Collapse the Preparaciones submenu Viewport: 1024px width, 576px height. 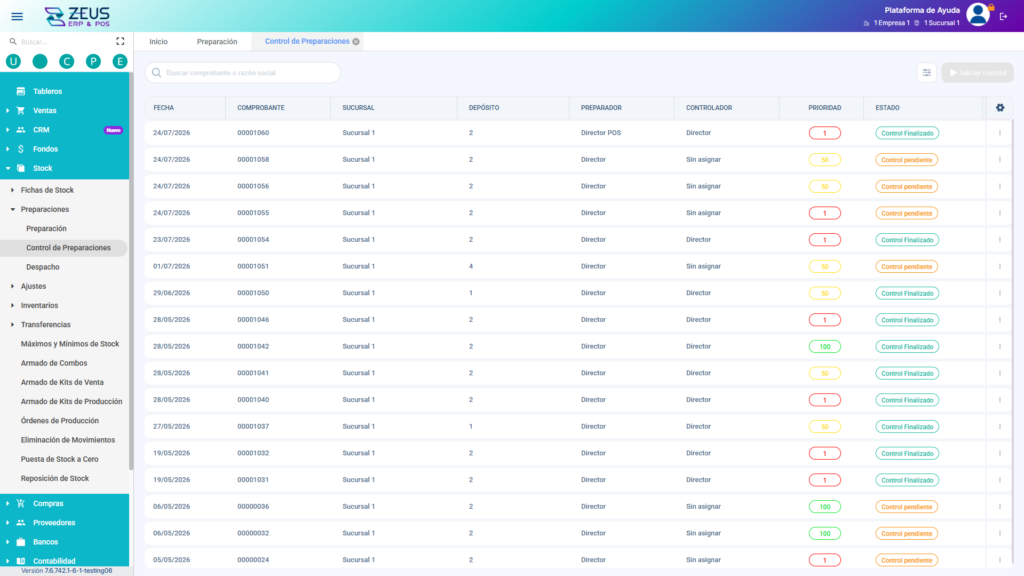(12, 210)
